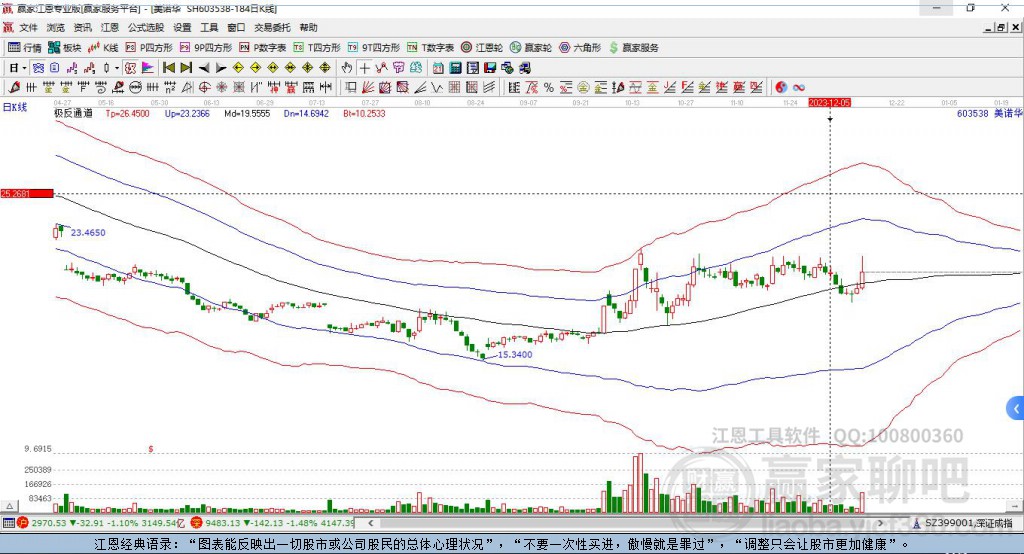Viewport: 1024px width, 554px height.
Task: Open the 资讯 menu
Action: click(x=82, y=27)
